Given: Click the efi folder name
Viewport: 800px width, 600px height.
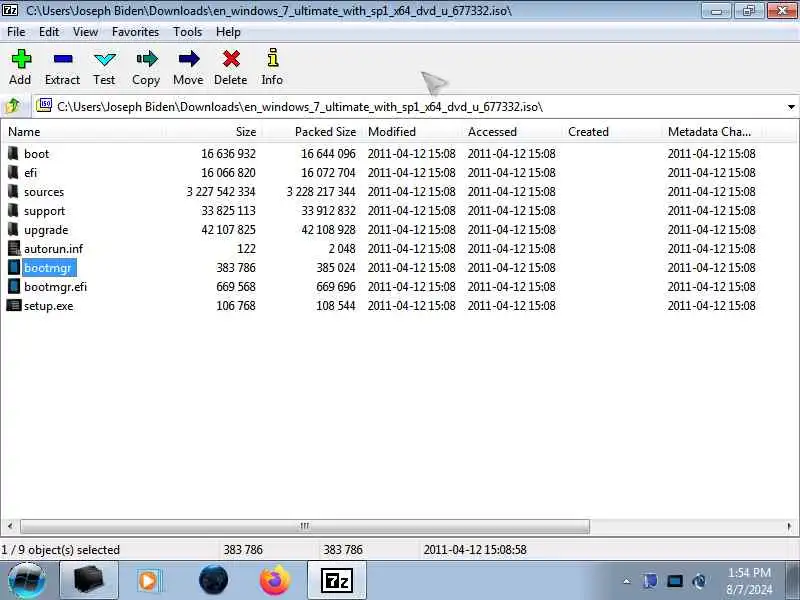Looking at the screenshot, I should (31, 172).
